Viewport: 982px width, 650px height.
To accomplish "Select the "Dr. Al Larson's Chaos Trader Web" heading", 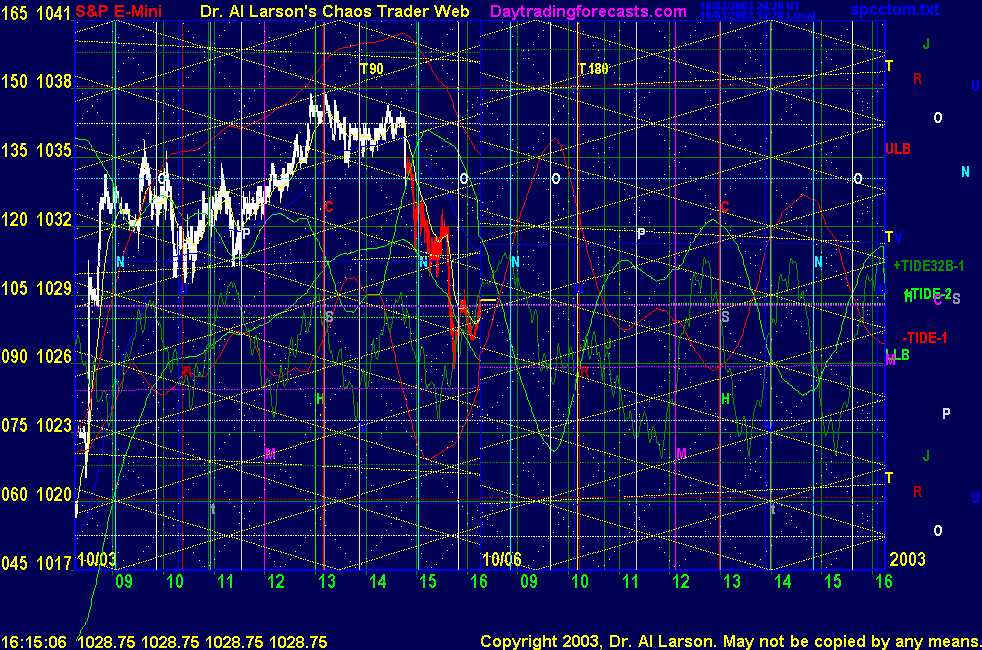I will point(334,11).
